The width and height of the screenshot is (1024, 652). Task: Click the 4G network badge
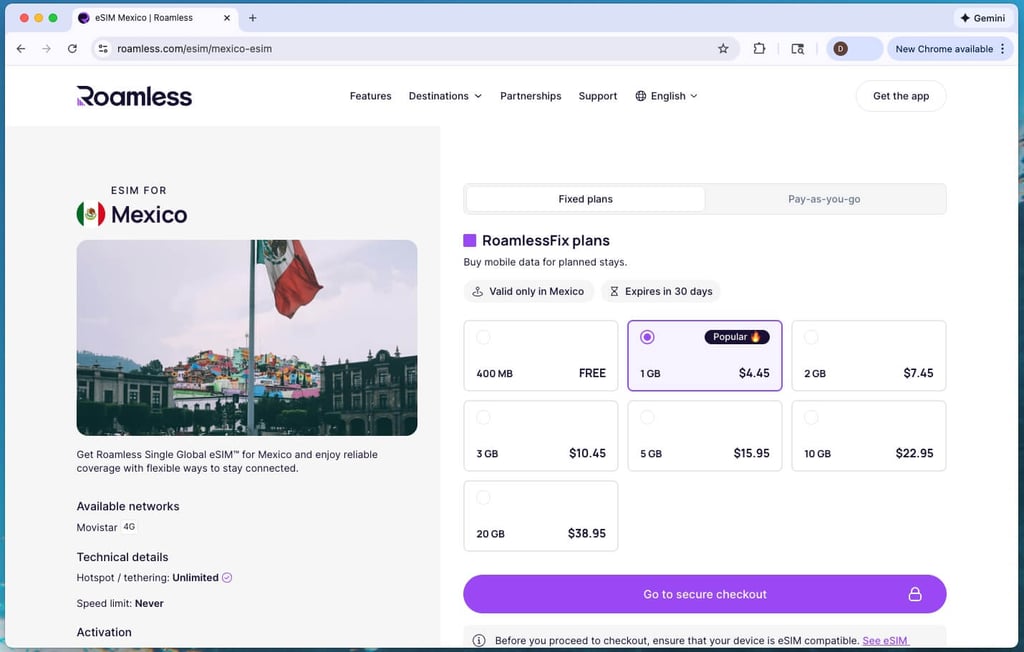click(129, 527)
